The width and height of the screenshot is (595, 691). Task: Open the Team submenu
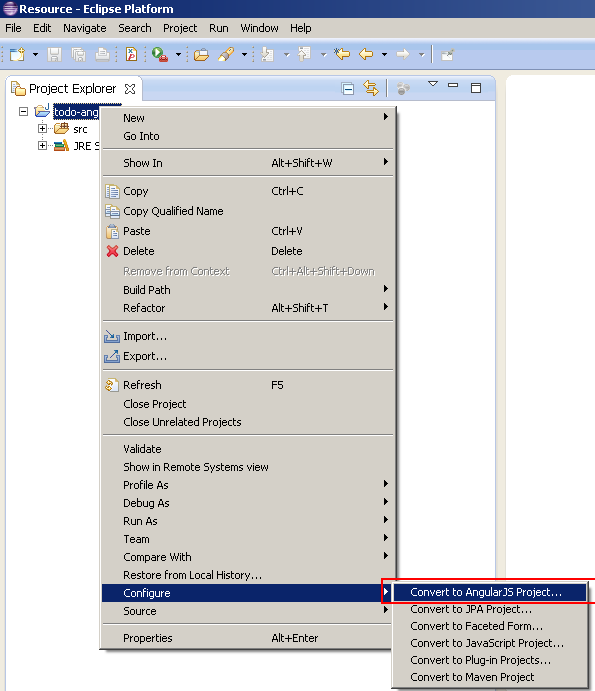(247, 539)
